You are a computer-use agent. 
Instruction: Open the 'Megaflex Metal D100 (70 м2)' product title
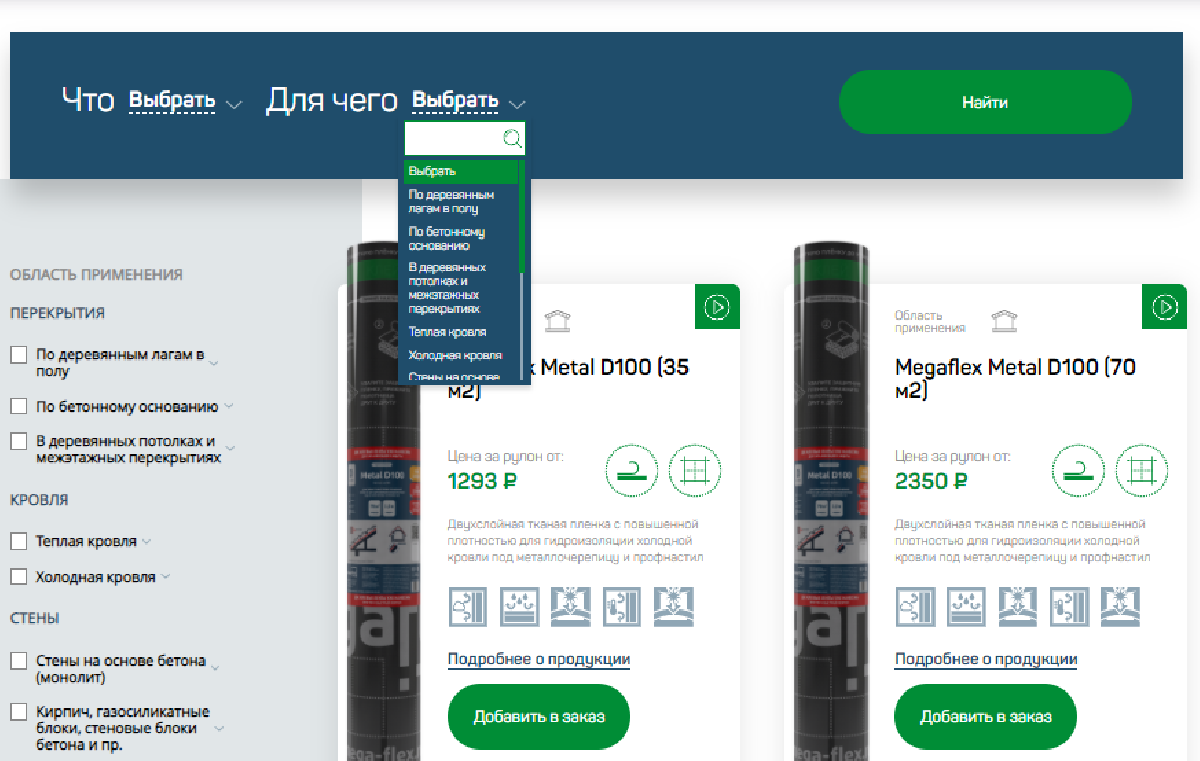point(1016,379)
